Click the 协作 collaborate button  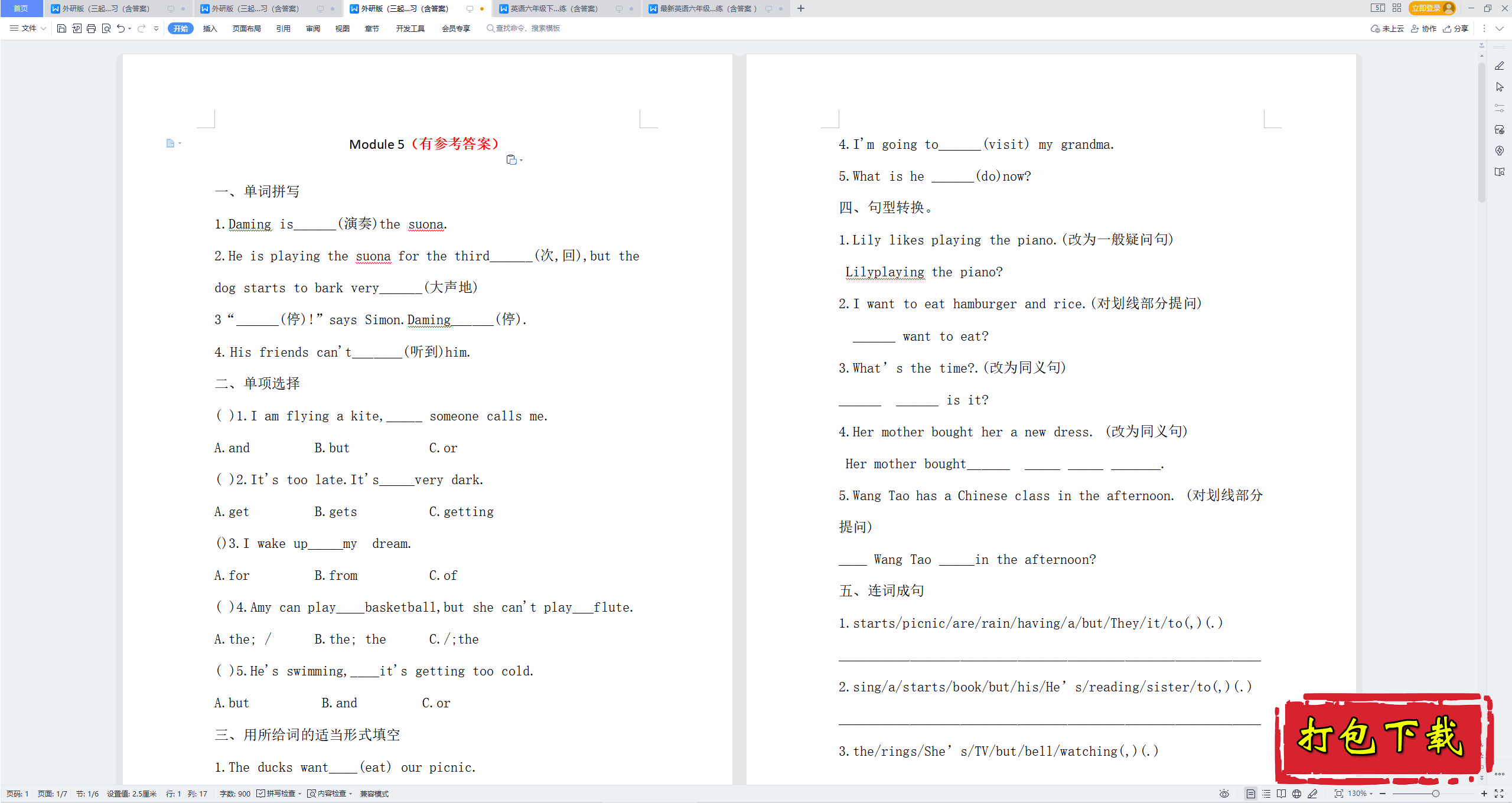[1424, 28]
